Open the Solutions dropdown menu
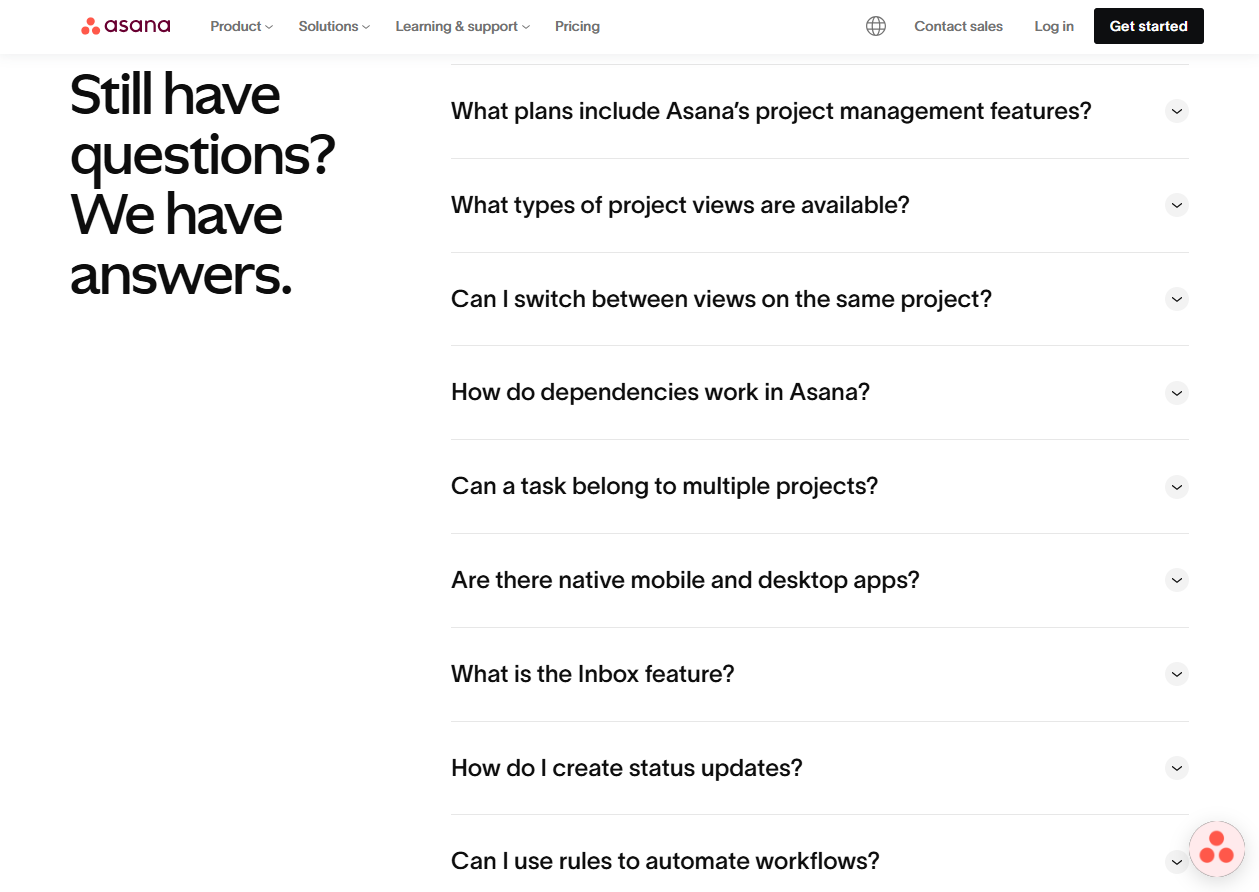The image size is (1259, 892). [x=333, y=26]
